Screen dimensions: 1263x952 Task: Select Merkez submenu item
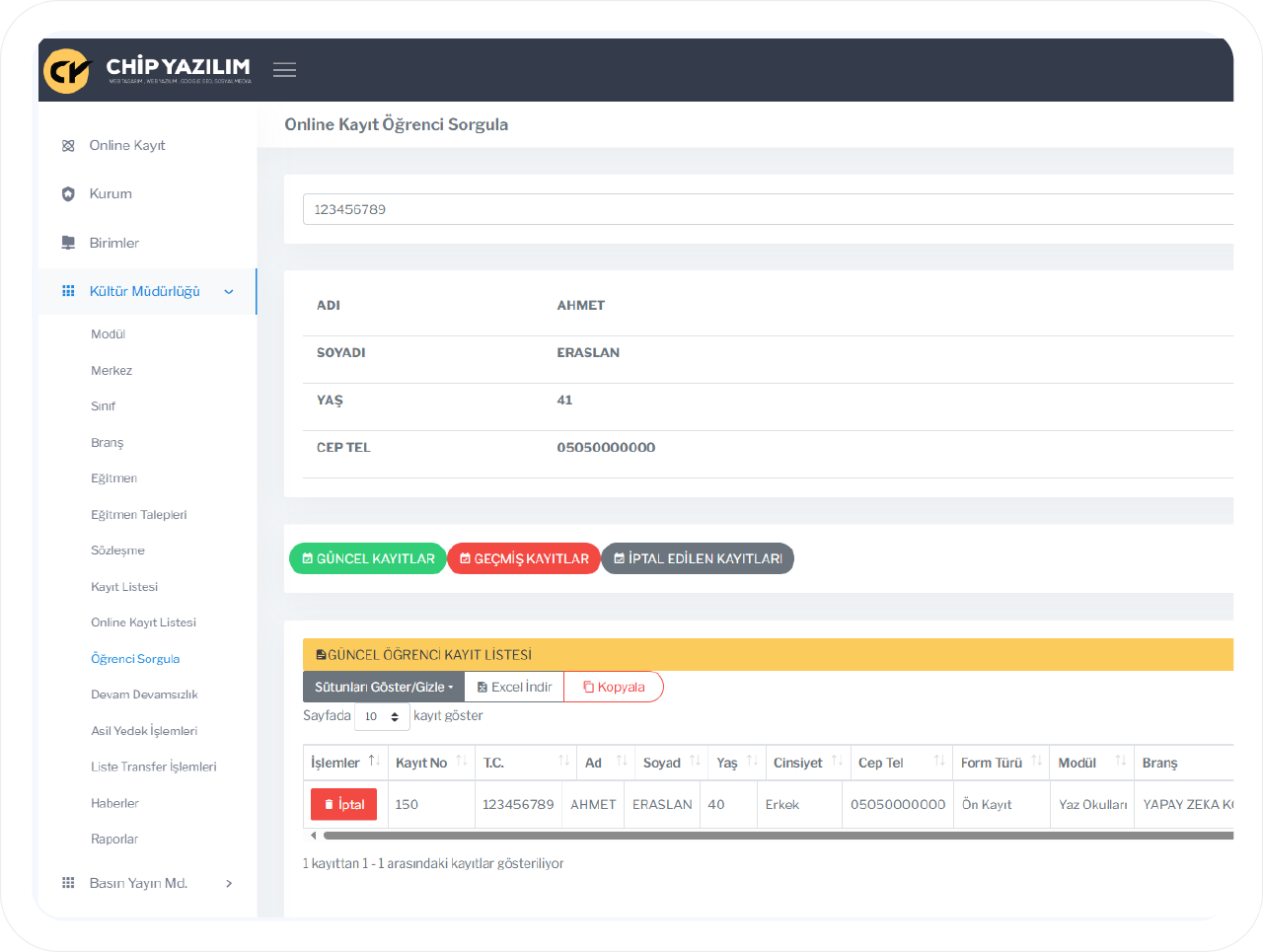click(111, 371)
